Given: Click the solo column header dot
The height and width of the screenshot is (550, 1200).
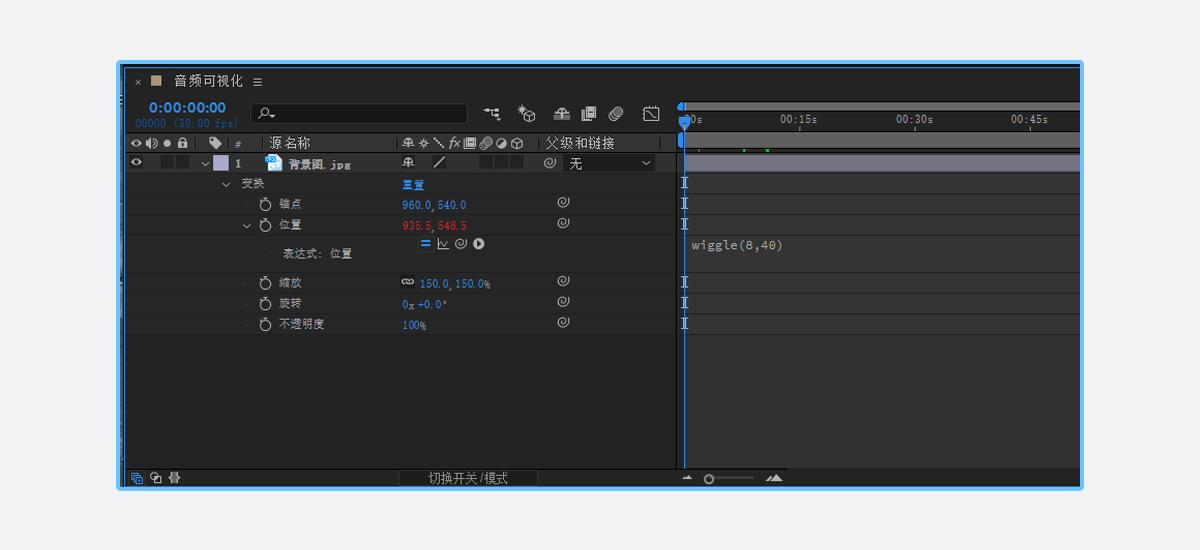Looking at the screenshot, I should coord(167,144).
